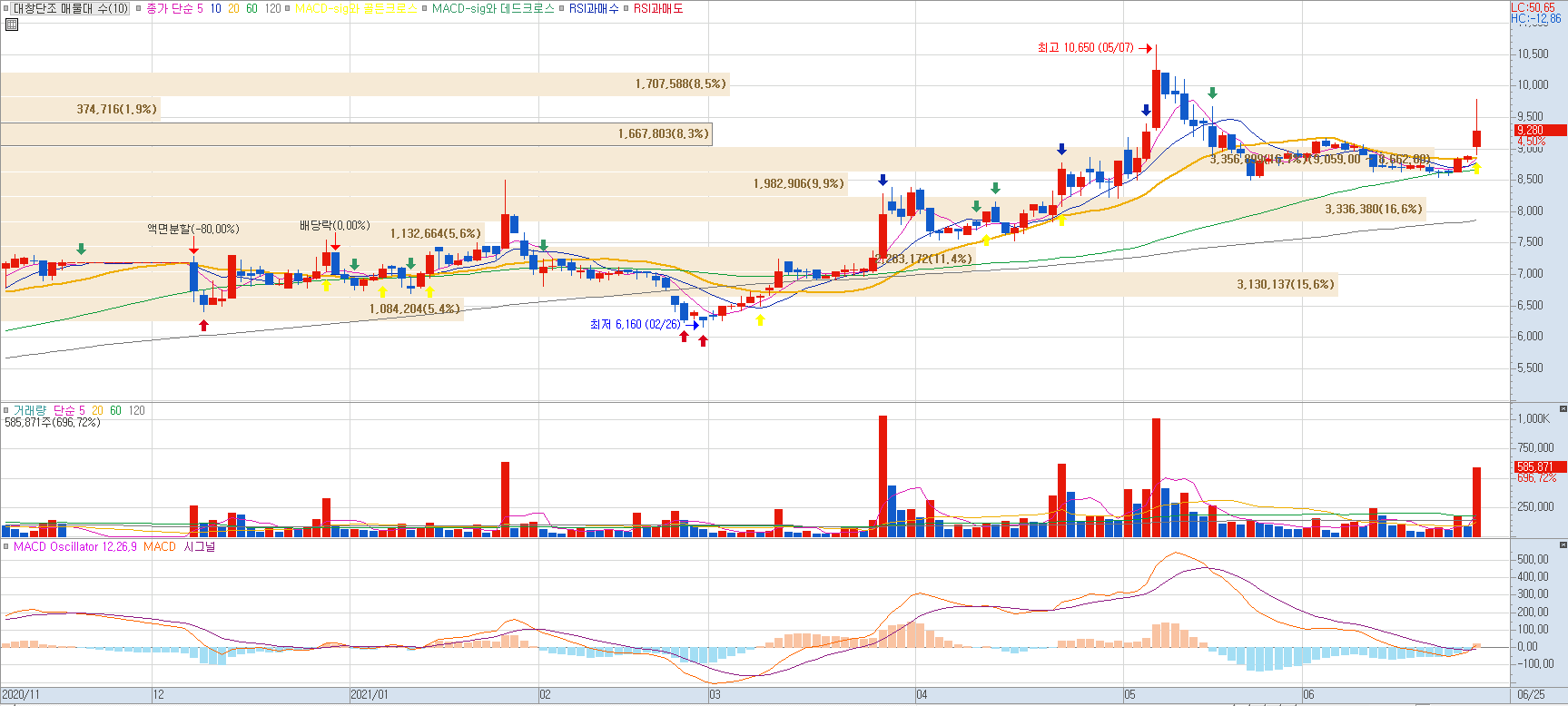Click the small collapse icon at MACD pane top-right
The height and width of the screenshot is (706, 1568).
(x=1563, y=544)
